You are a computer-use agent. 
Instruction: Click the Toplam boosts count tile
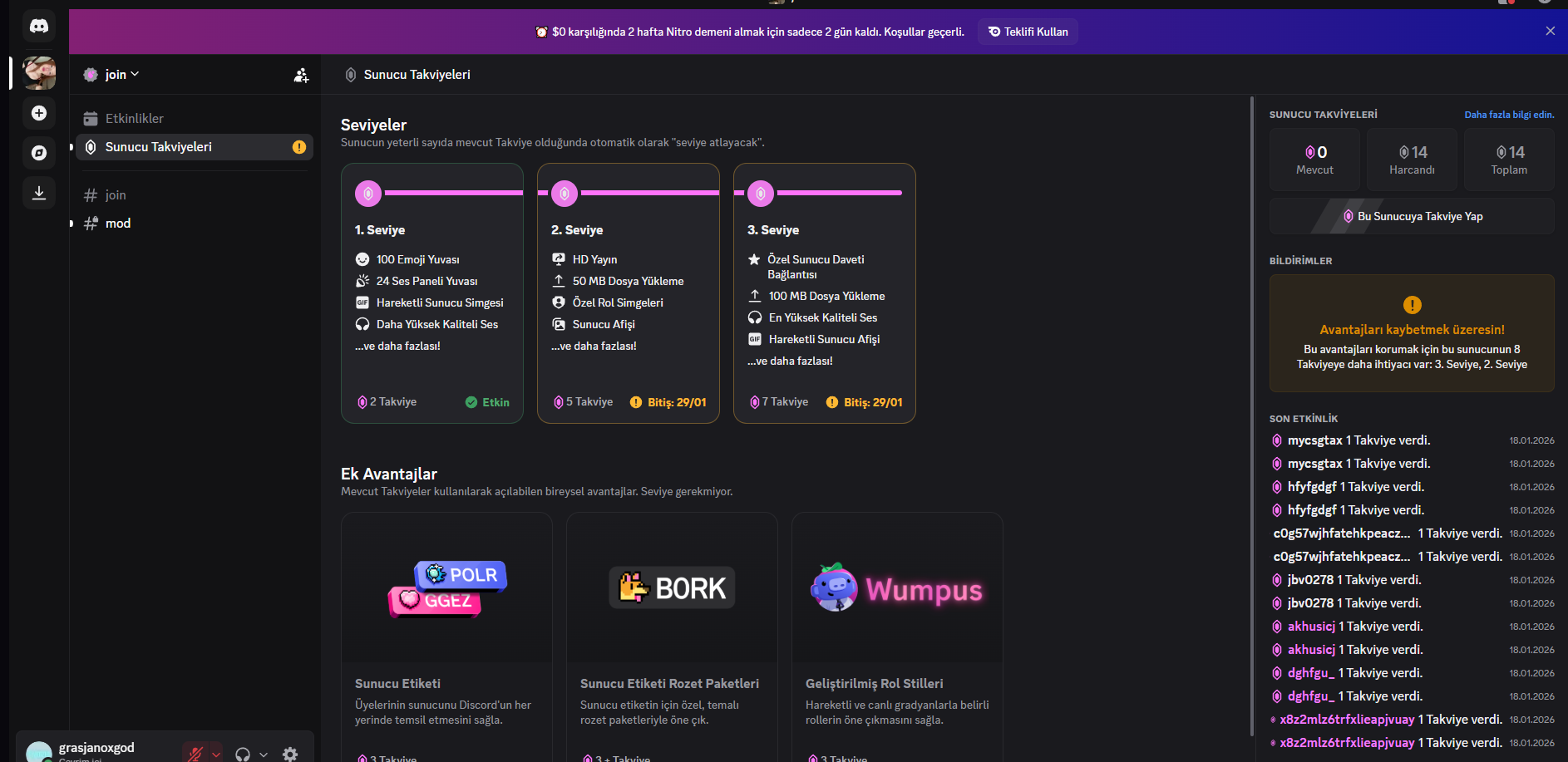click(x=1509, y=160)
